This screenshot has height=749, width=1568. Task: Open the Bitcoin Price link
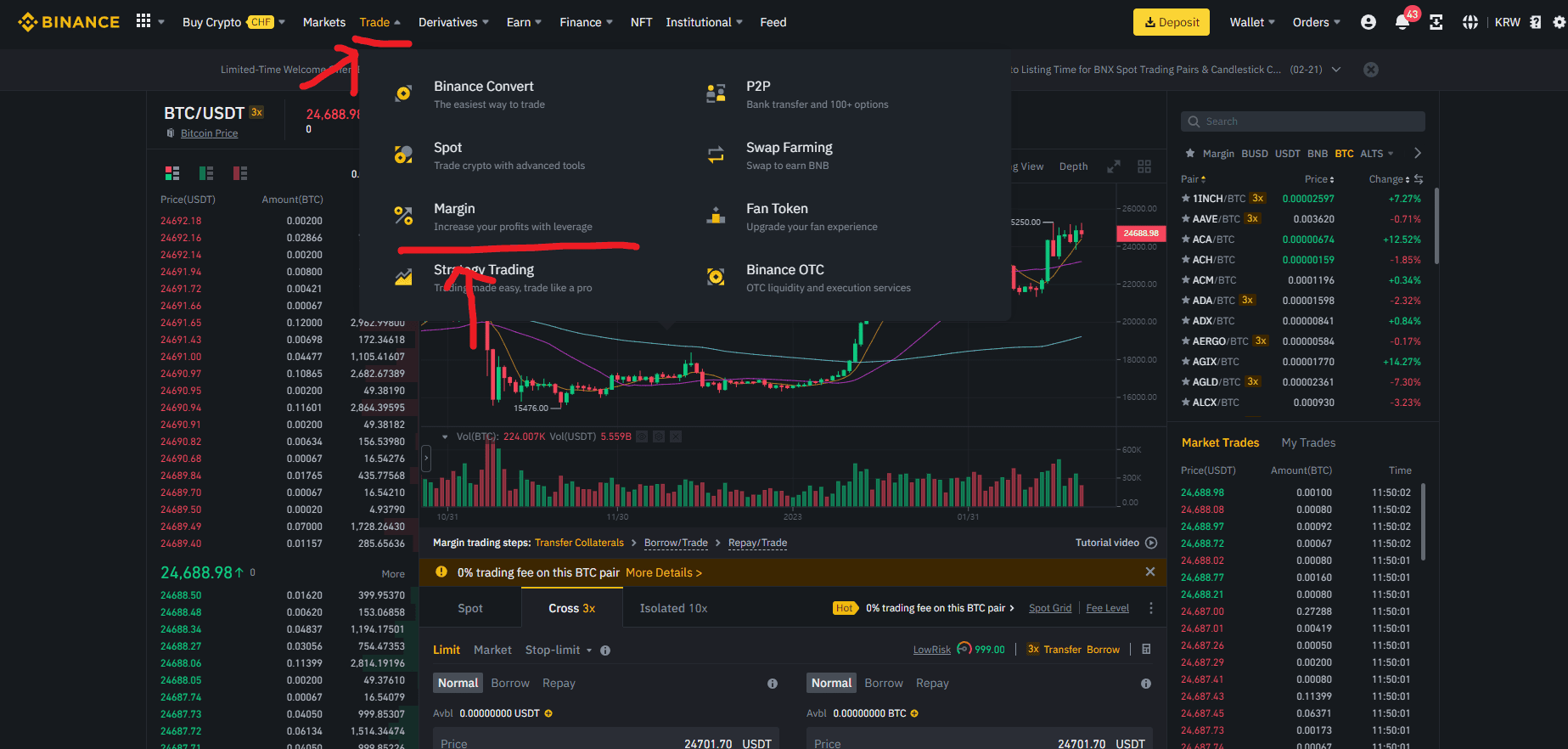(209, 133)
